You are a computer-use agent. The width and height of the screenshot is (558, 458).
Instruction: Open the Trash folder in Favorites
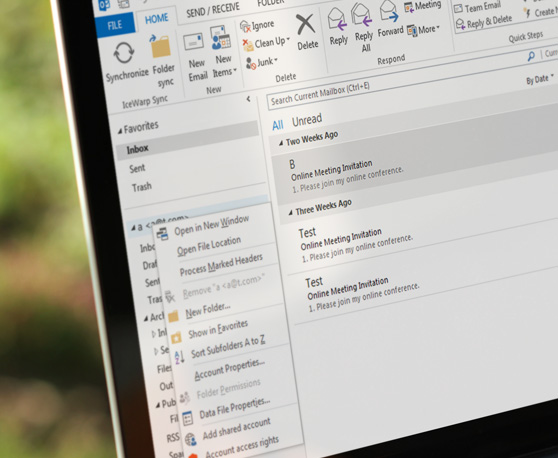click(142, 186)
